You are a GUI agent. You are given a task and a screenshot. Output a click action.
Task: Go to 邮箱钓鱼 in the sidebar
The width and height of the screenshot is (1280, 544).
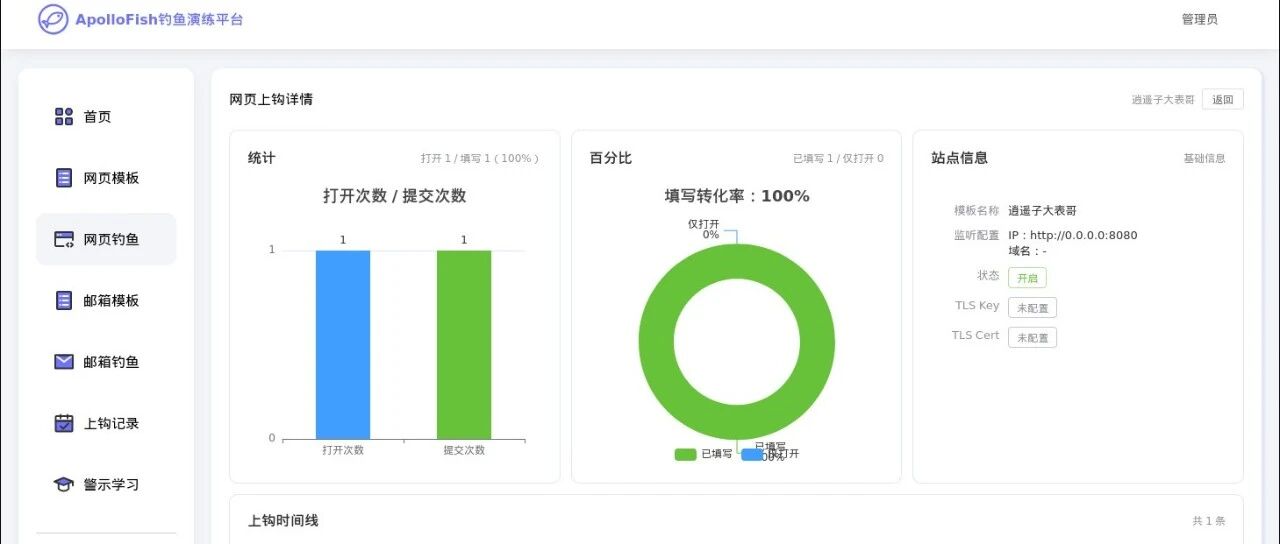click(106, 362)
